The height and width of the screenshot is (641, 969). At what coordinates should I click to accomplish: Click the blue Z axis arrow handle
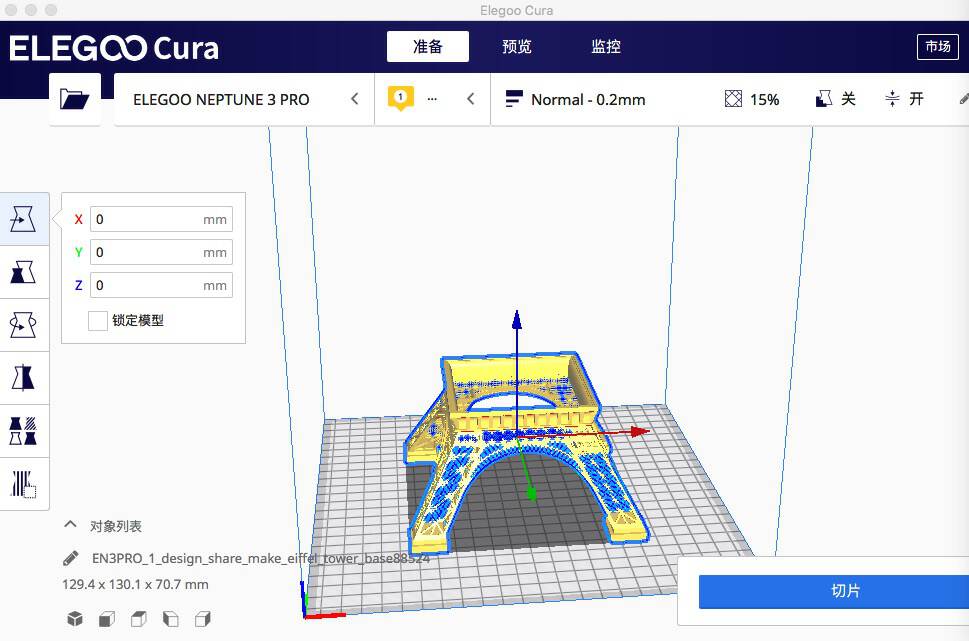pyautogui.click(x=517, y=320)
